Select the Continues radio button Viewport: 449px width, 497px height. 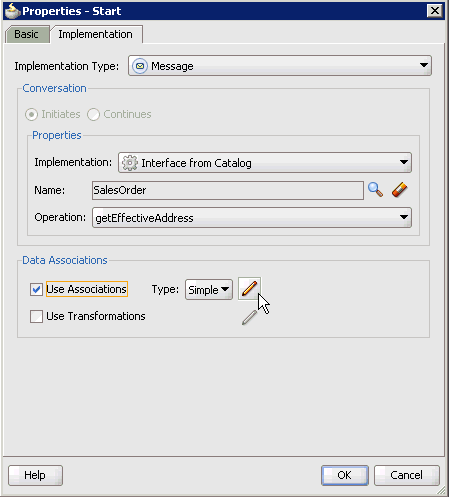point(93,114)
